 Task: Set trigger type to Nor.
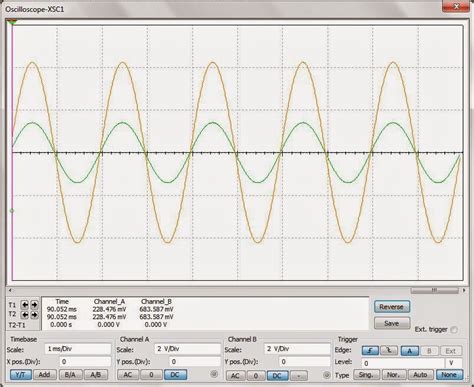394,375
